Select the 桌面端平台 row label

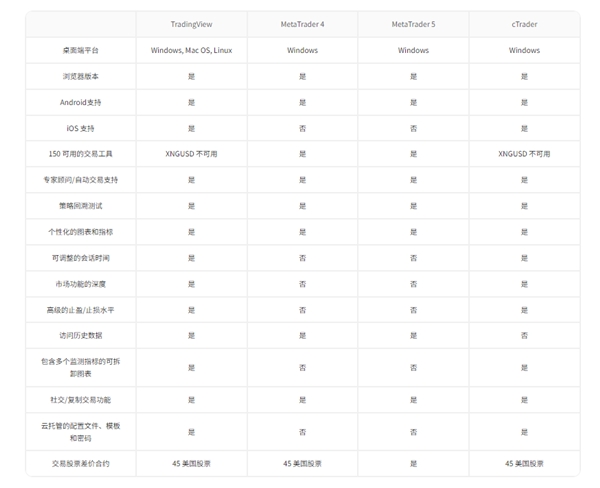80,51
